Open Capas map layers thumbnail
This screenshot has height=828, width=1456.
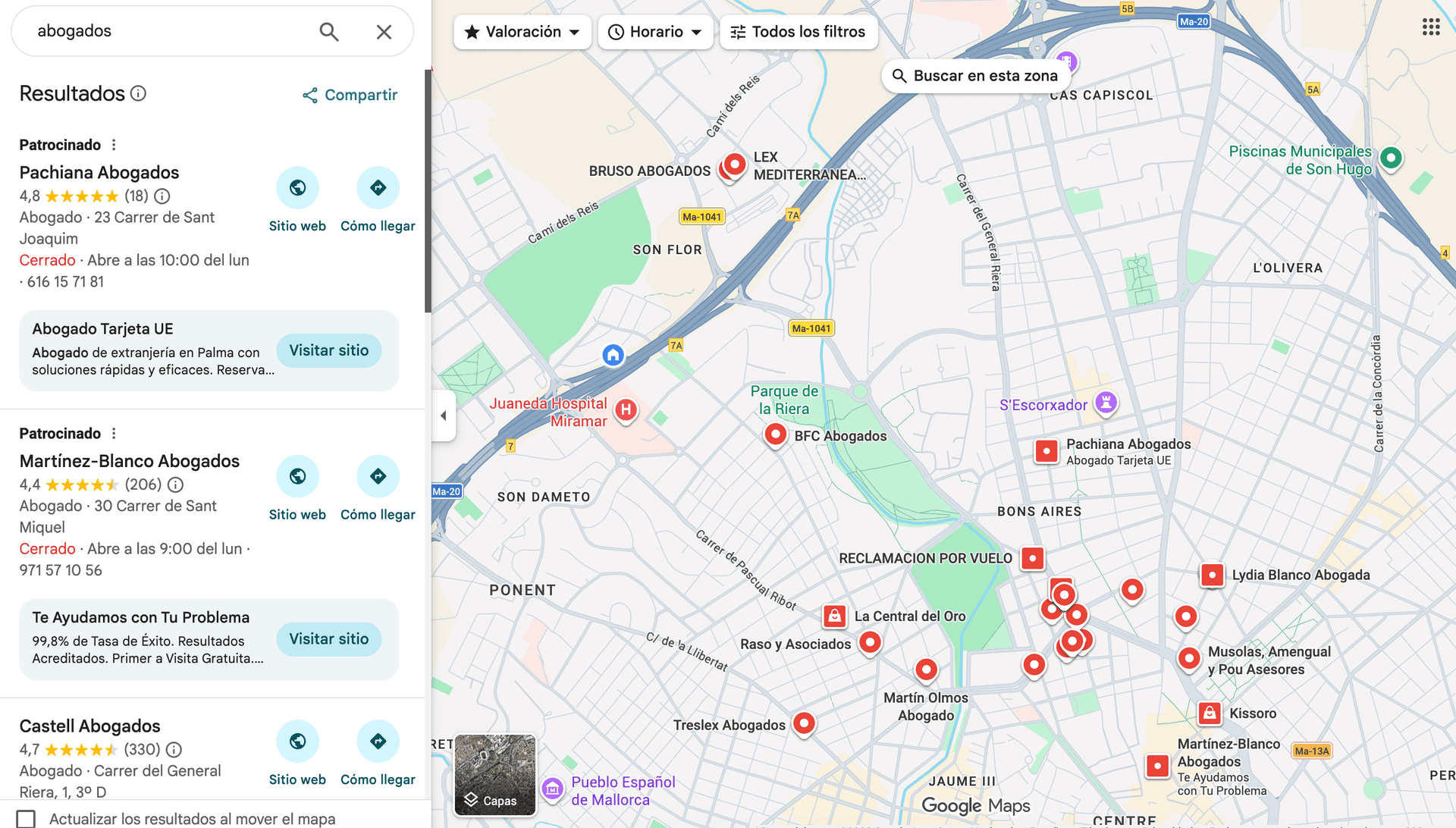(x=495, y=775)
